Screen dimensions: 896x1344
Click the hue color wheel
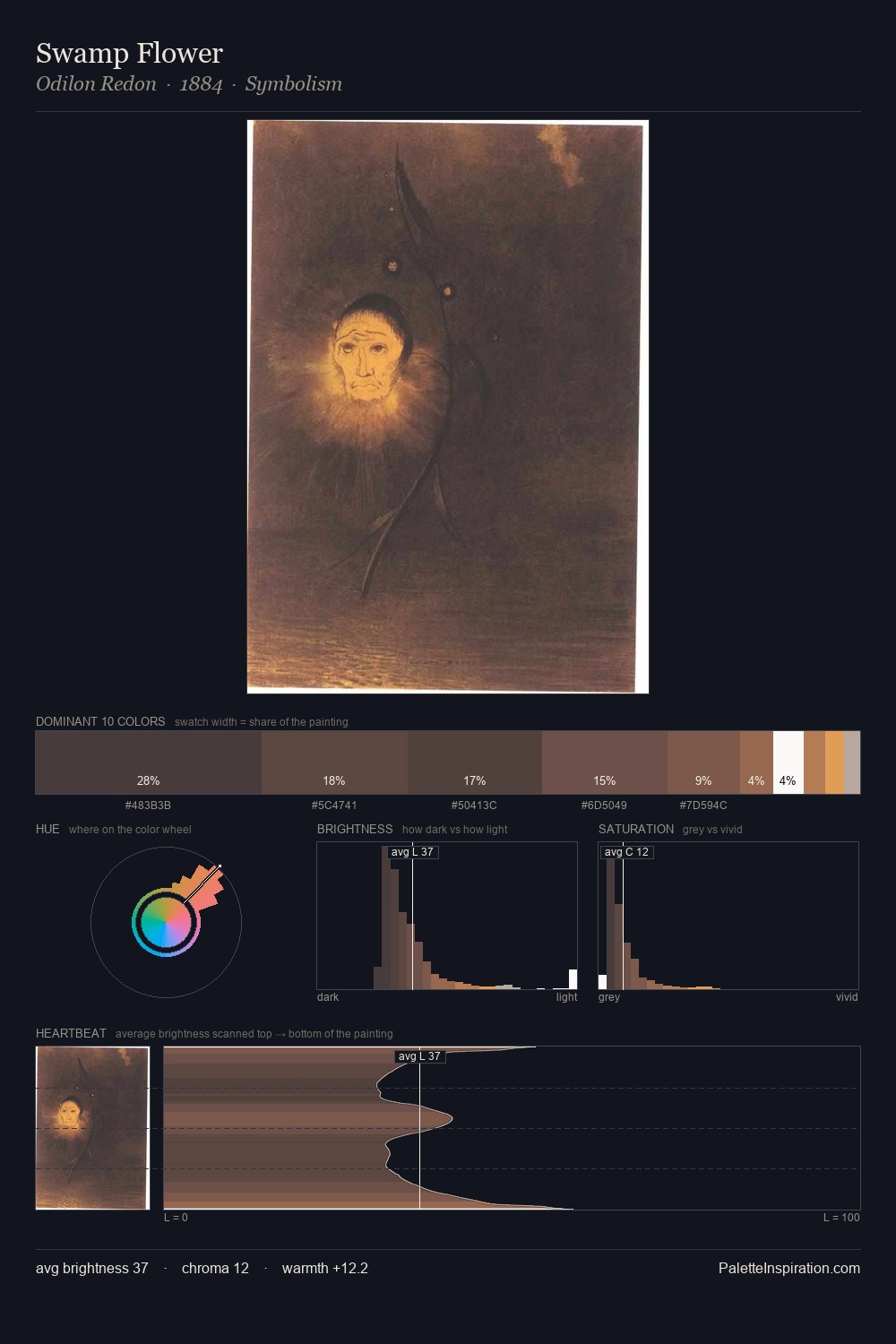tap(166, 922)
